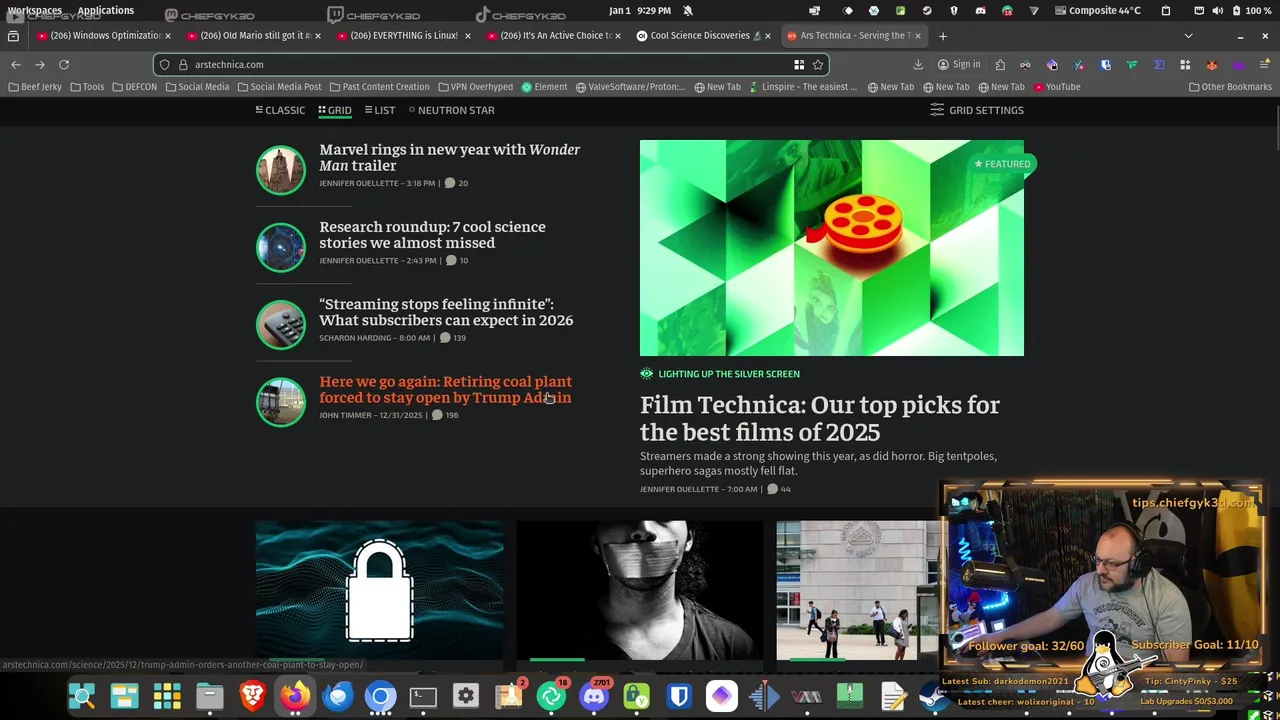Close the Cool Science Discoveries tab

[x=767, y=36]
